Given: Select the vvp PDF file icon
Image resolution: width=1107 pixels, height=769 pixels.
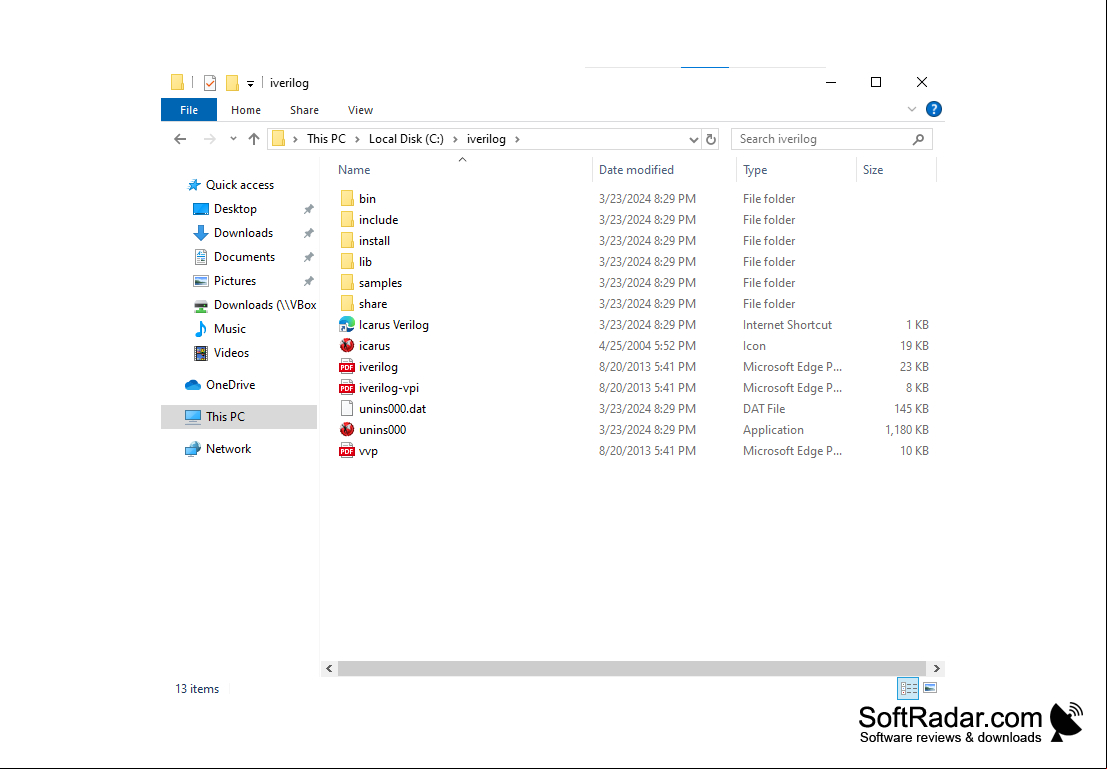Looking at the screenshot, I should click(347, 451).
